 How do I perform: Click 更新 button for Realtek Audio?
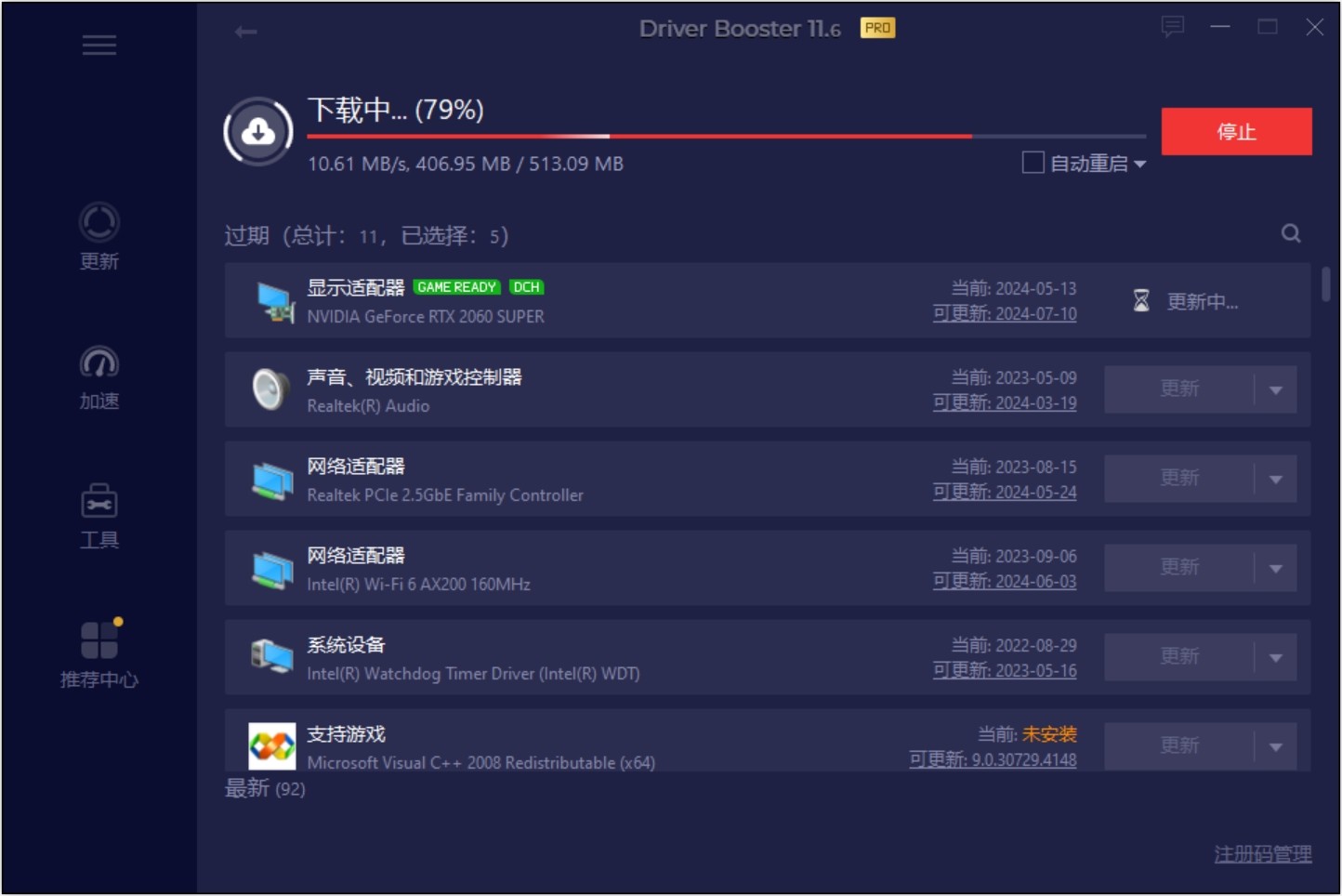coord(1179,389)
